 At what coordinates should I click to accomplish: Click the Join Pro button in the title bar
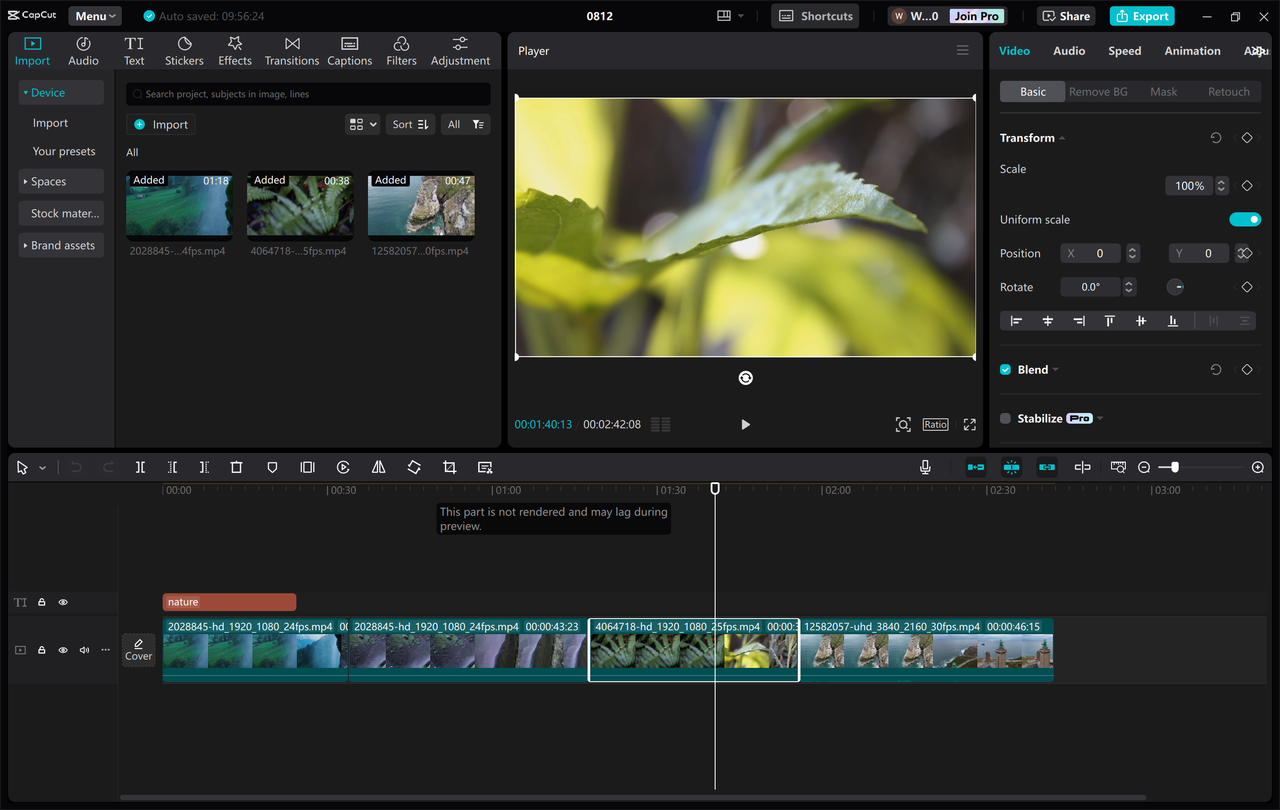[975, 15]
